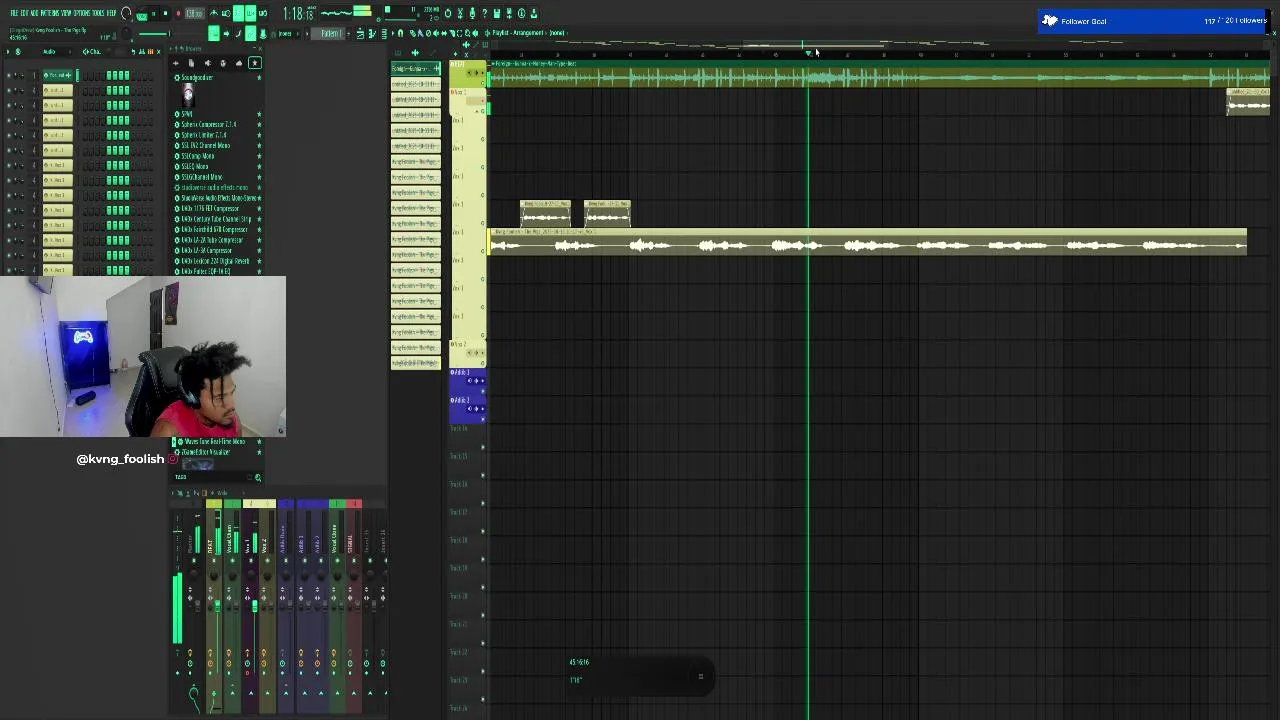This screenshot has width=1280, height=720.
Task: Click the tempo display field
Action: tap(194, 13)
